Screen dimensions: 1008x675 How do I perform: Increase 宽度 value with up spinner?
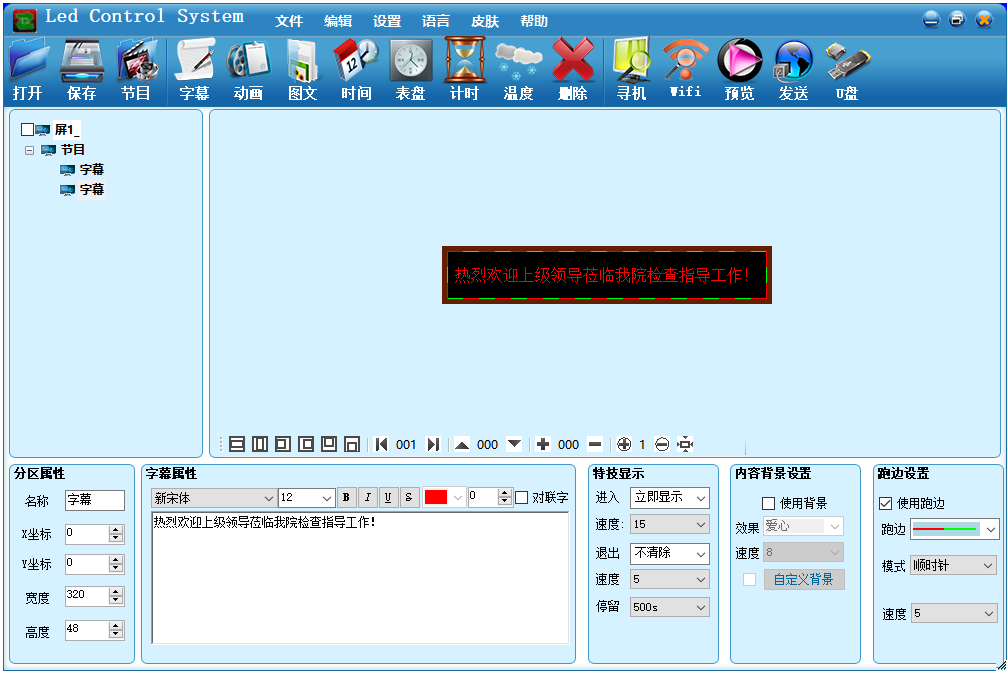point(116,592)
